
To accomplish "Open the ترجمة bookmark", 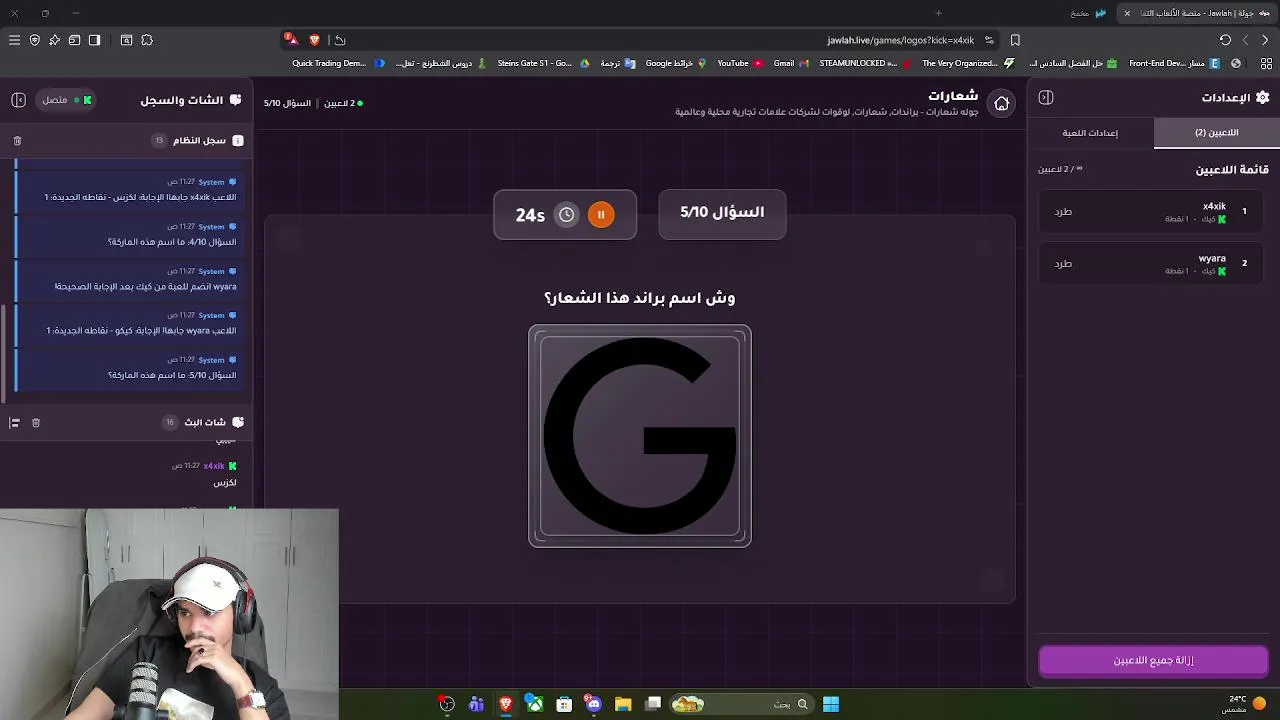I will point(618,63).
